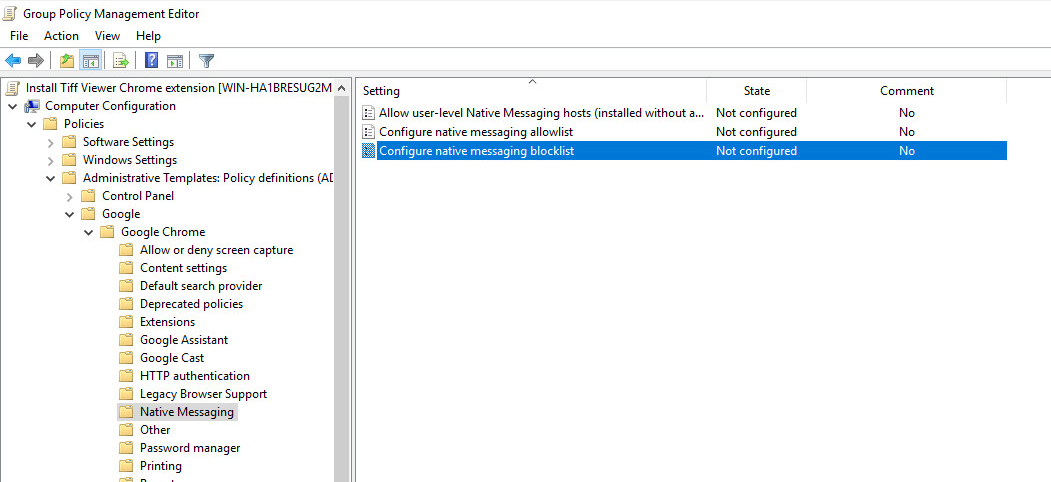Click the Back arrow toolbar icon

[x=13, y=61]
